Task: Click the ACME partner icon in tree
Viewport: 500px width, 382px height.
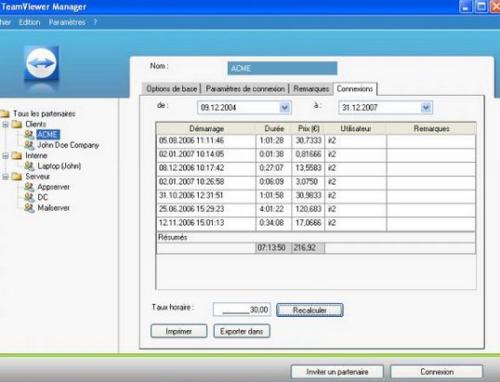Action: [x=29, y=134]
